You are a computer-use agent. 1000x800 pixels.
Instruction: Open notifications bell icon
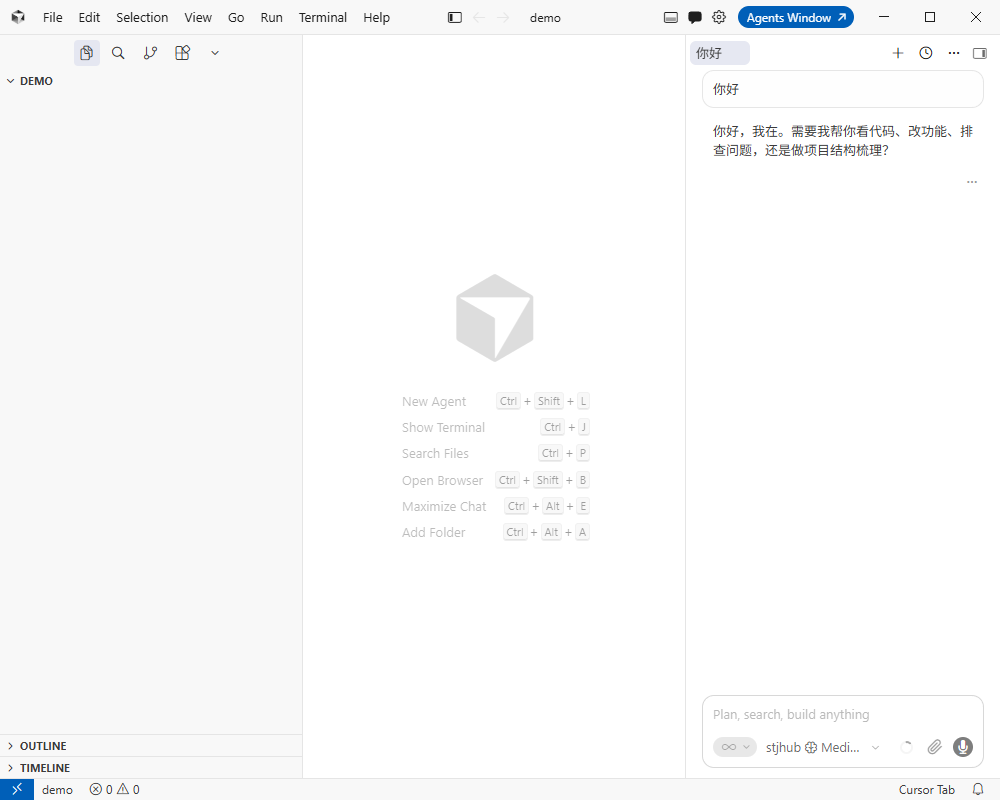click(x=978, y=789)
